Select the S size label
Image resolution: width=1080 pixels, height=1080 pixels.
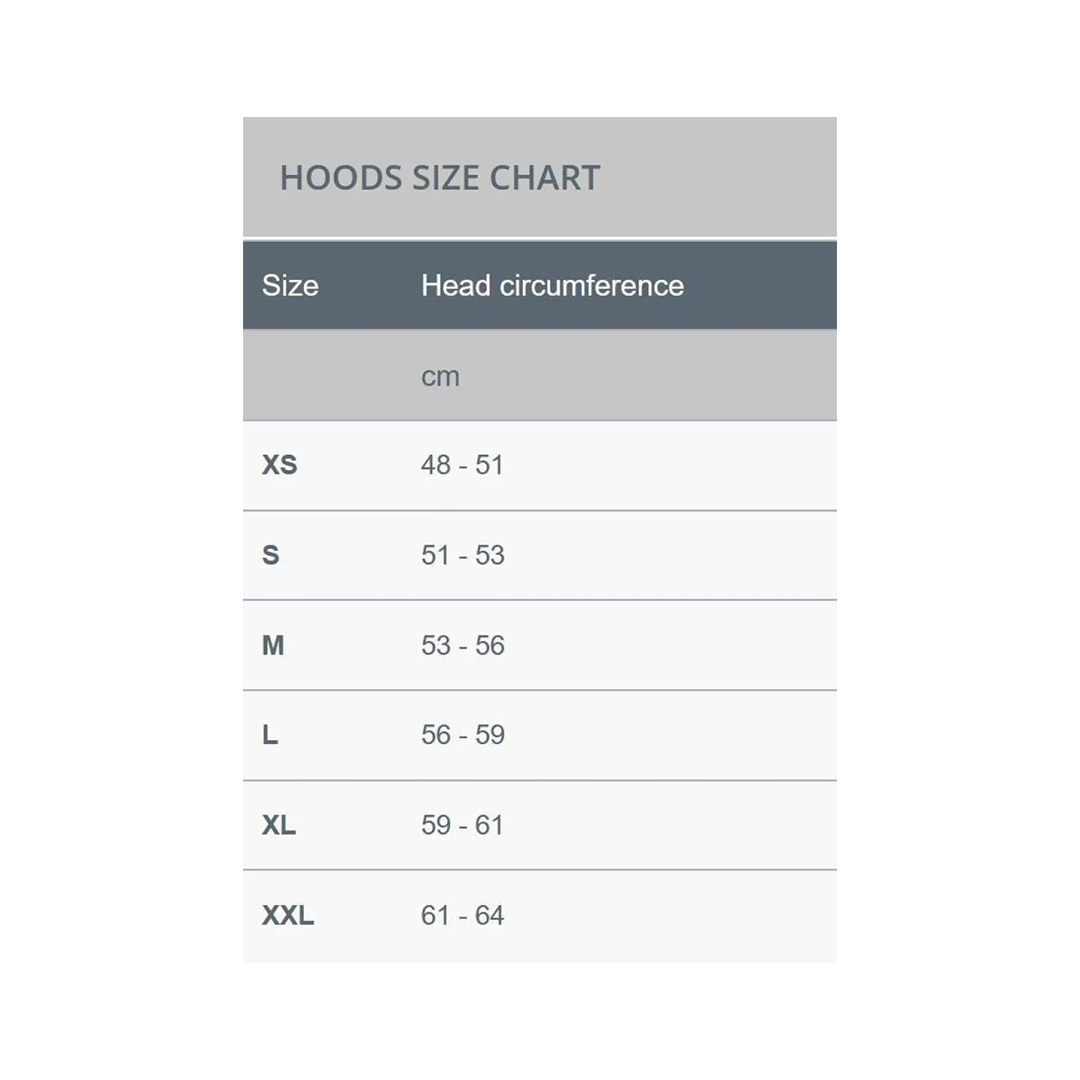(x=271, y=556)
